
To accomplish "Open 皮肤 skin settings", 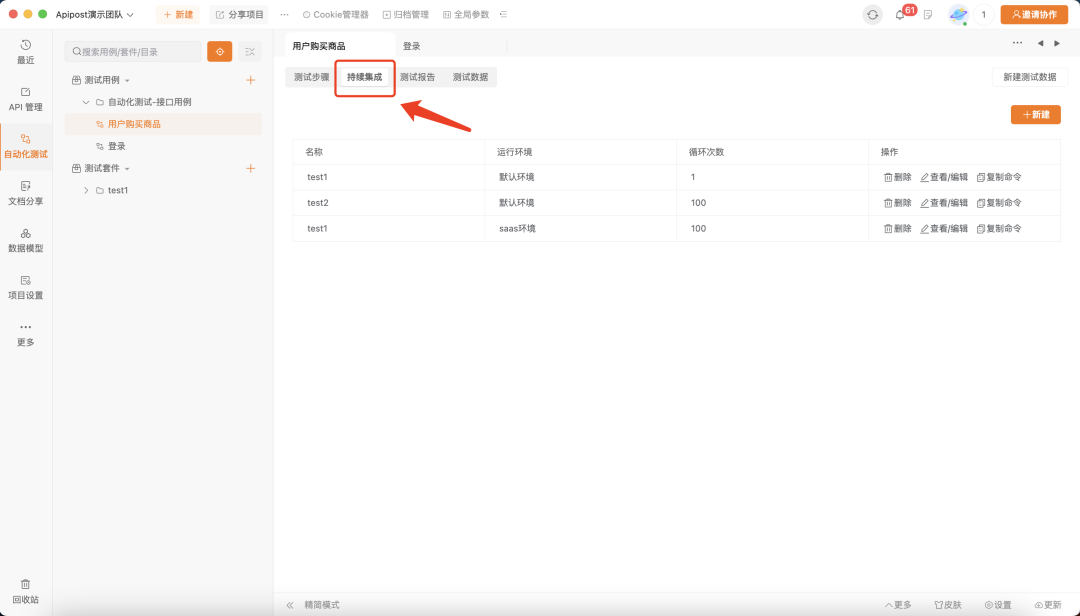I will 948,605.
